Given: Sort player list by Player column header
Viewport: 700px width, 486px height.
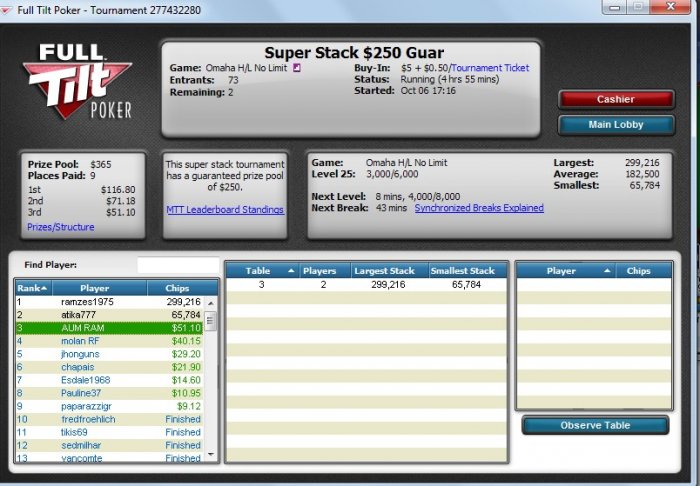Looking at the screenshot, I should (x=100, y=288).
